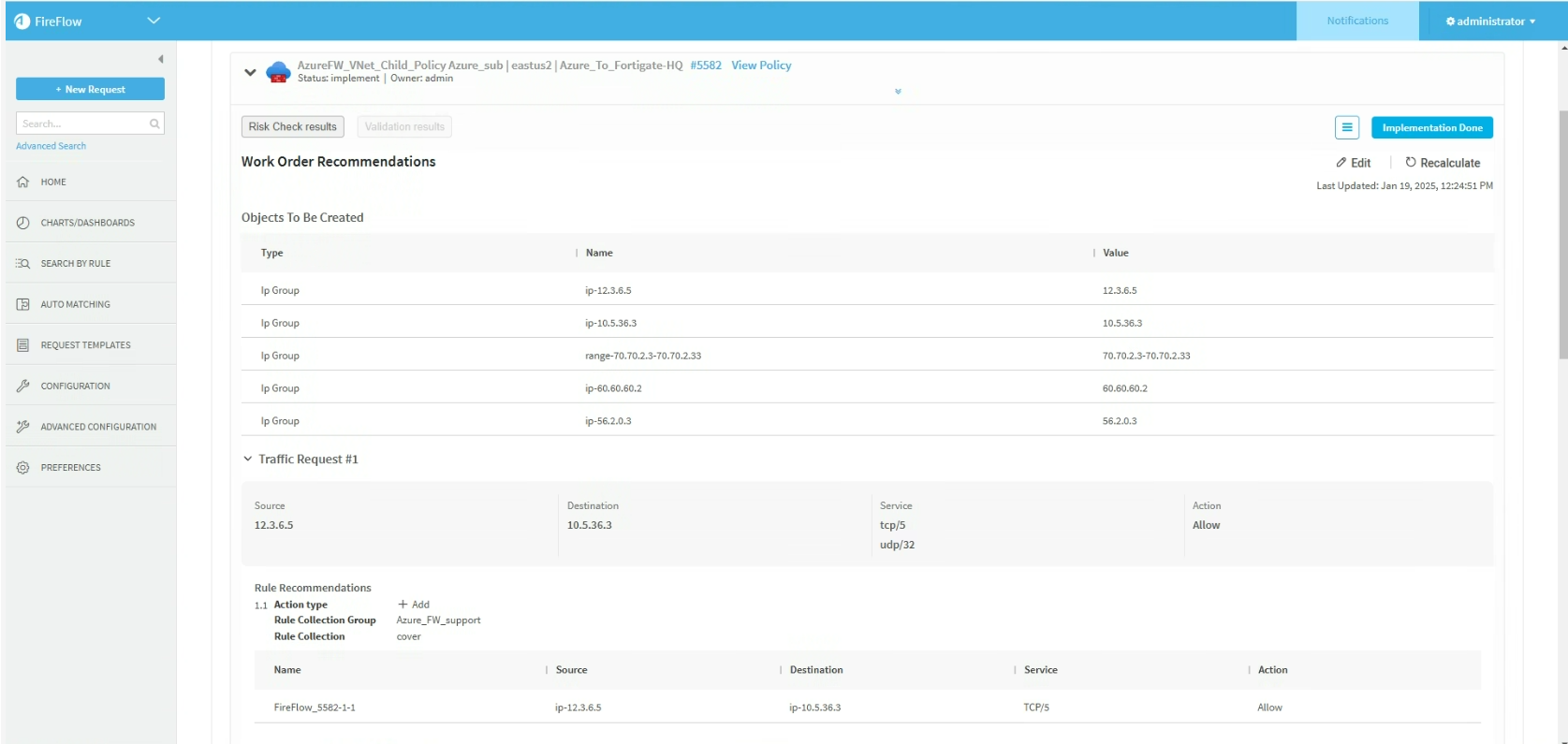Collapse the AzureFW device header chevron
This screenshot has height=744, width=1568.
point(250,72)
